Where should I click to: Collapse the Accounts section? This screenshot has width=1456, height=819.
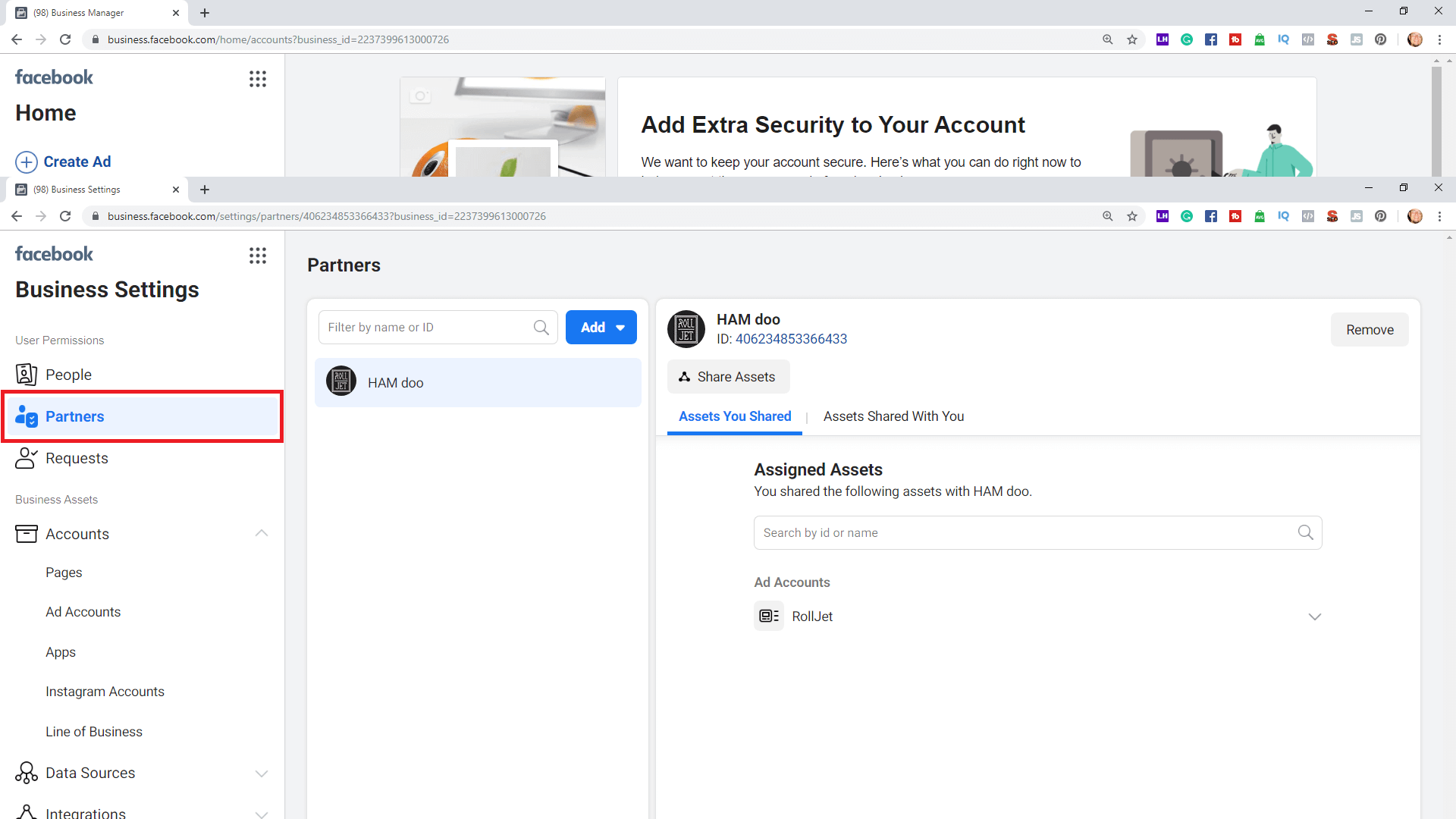click(x=261, y=534)
